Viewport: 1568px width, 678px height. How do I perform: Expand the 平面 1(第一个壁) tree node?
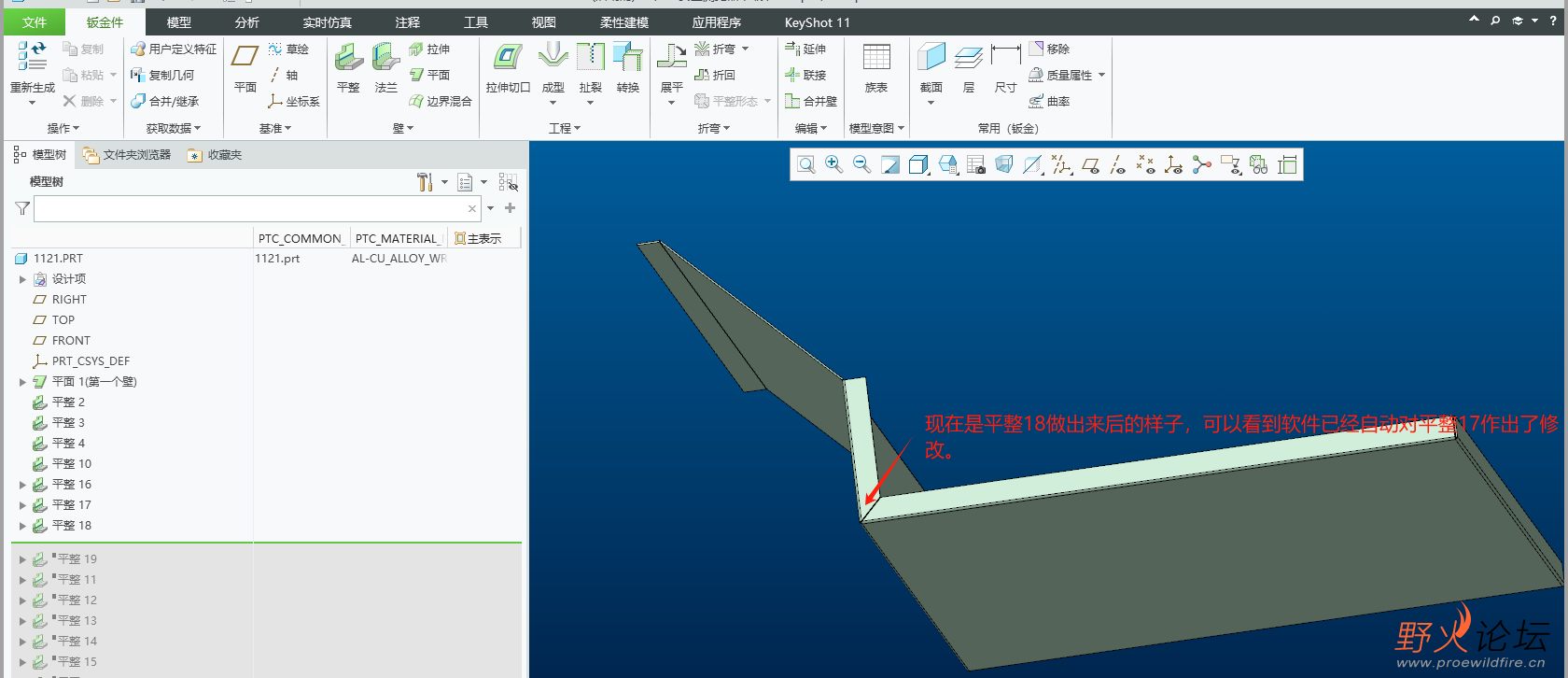[x=22, y=382]
